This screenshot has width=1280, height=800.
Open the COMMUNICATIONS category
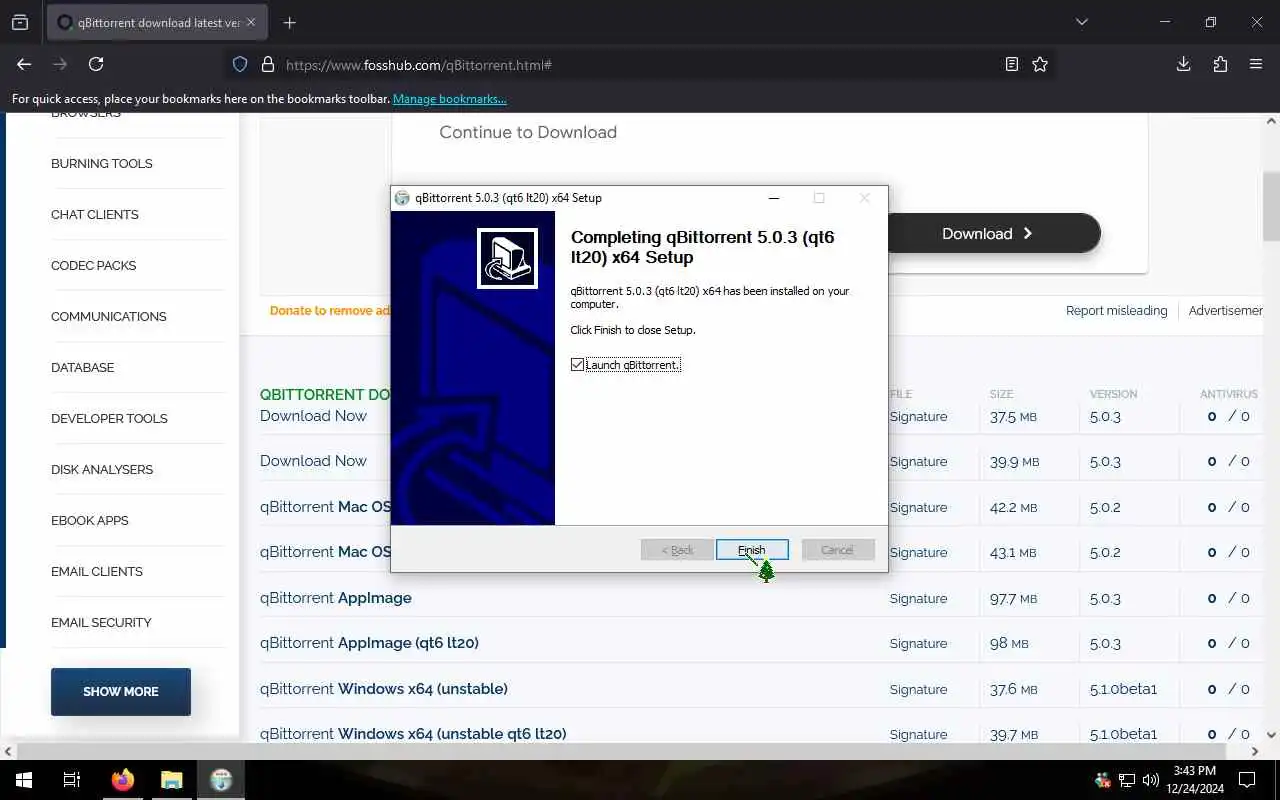109,316
